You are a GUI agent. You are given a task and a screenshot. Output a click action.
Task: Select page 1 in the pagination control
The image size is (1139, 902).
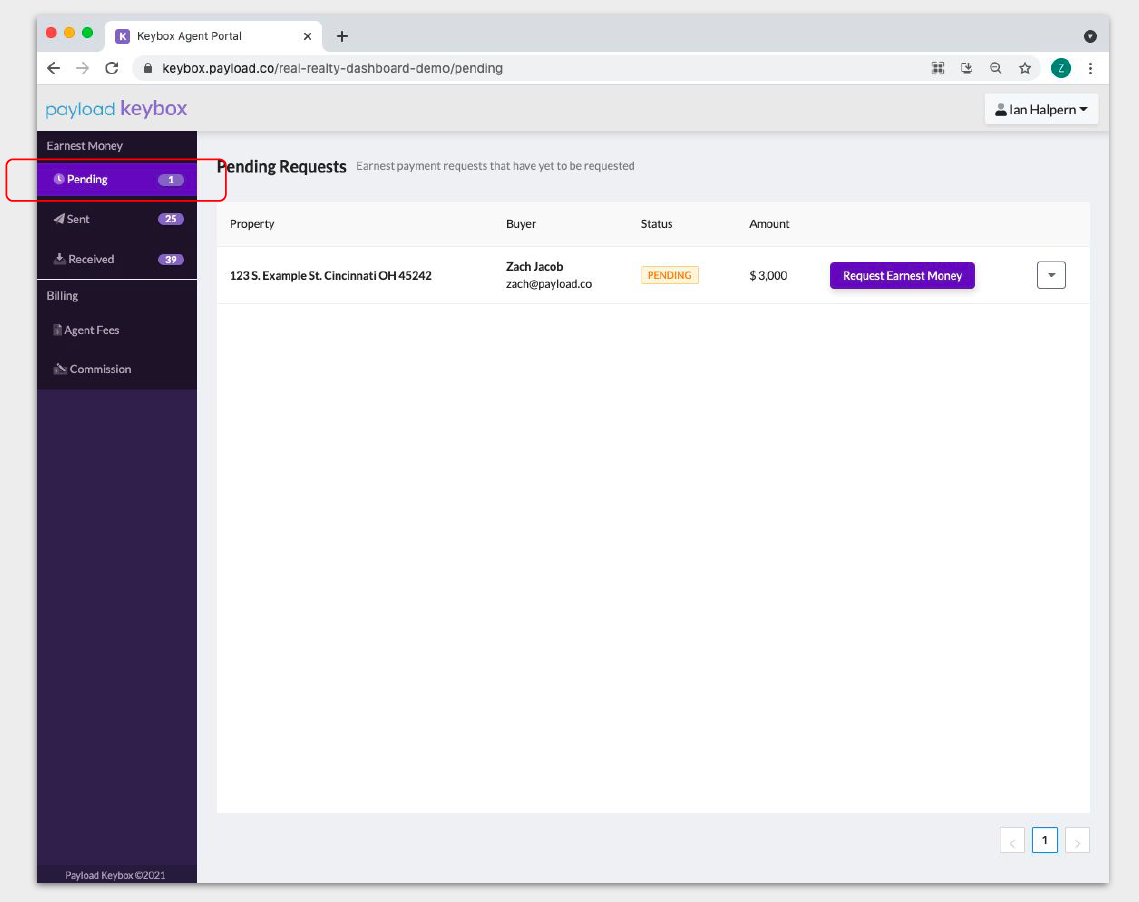(x=1044, y=840)
